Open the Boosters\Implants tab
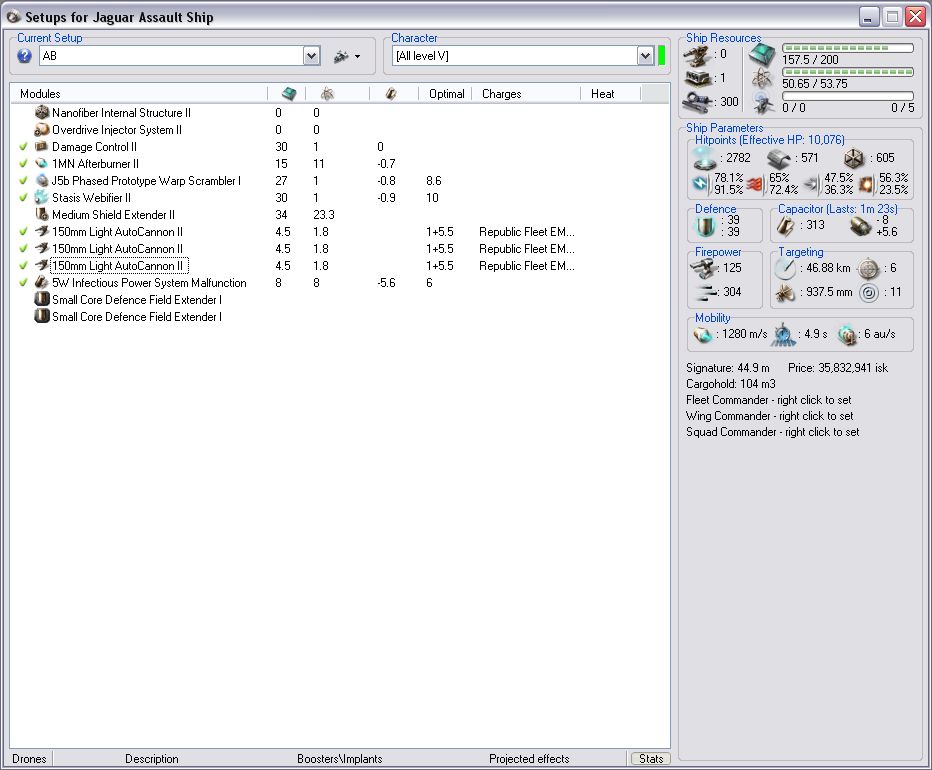Screen dimensions: 932x770 point(339,759)
